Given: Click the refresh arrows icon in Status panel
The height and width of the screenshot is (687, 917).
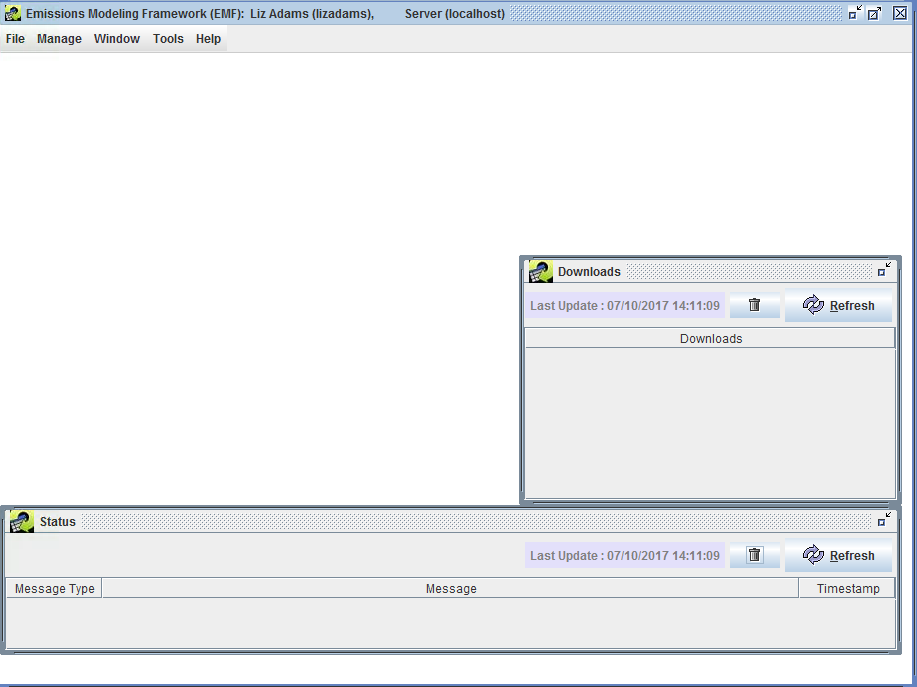Looking at the screenshot, I should pos(811,555).
